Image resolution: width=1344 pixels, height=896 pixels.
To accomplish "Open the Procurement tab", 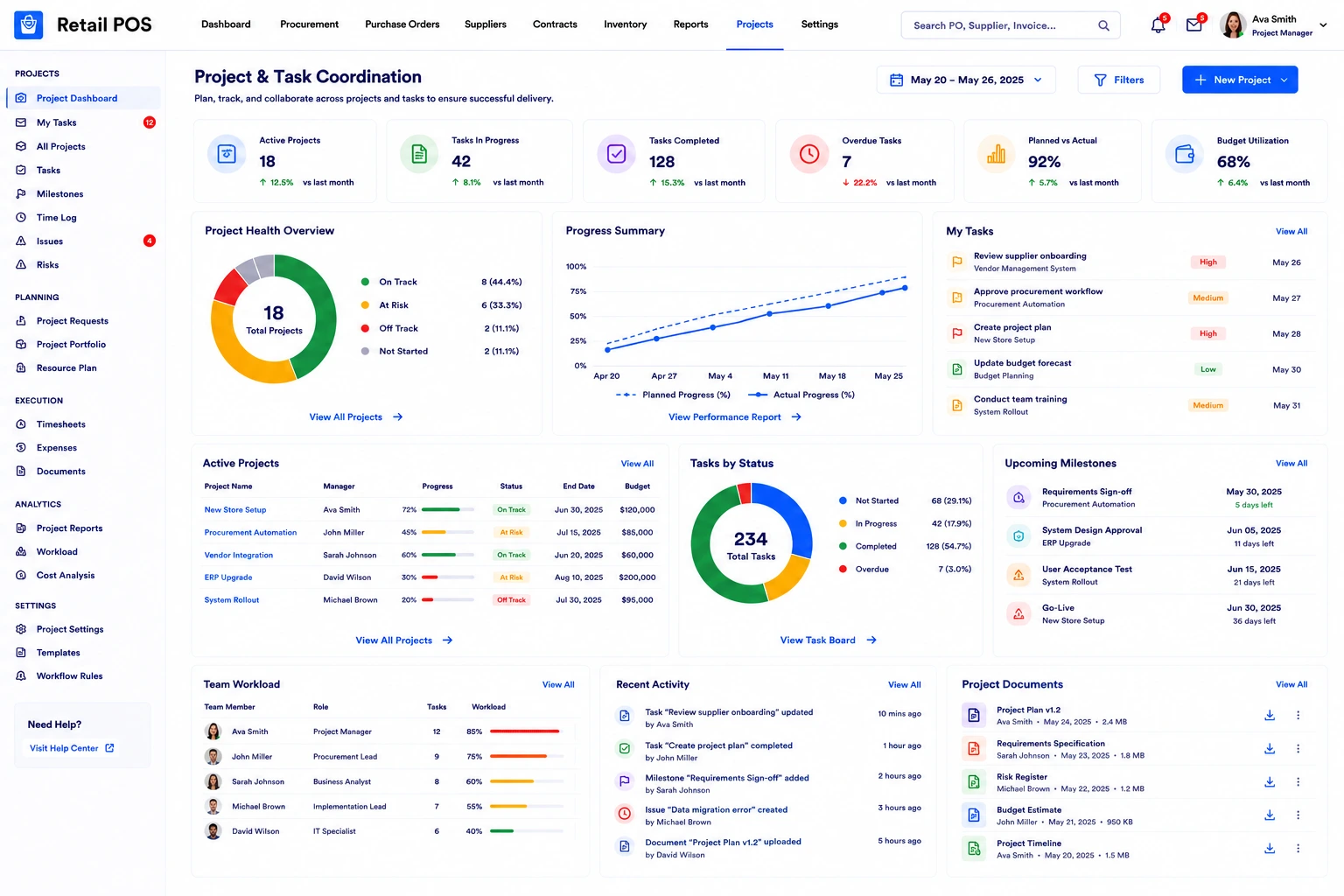I will coord(309,24).
